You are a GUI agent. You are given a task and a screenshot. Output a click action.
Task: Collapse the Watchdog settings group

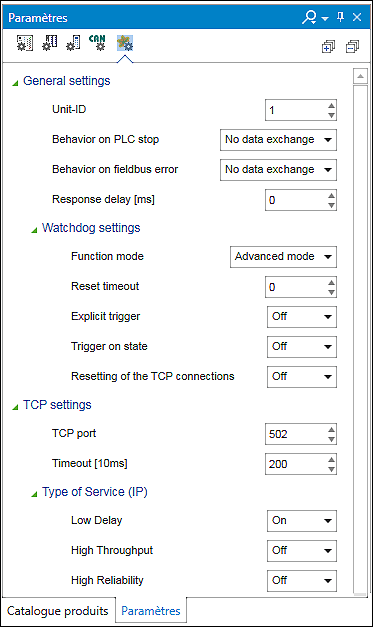tap(34, 230)
